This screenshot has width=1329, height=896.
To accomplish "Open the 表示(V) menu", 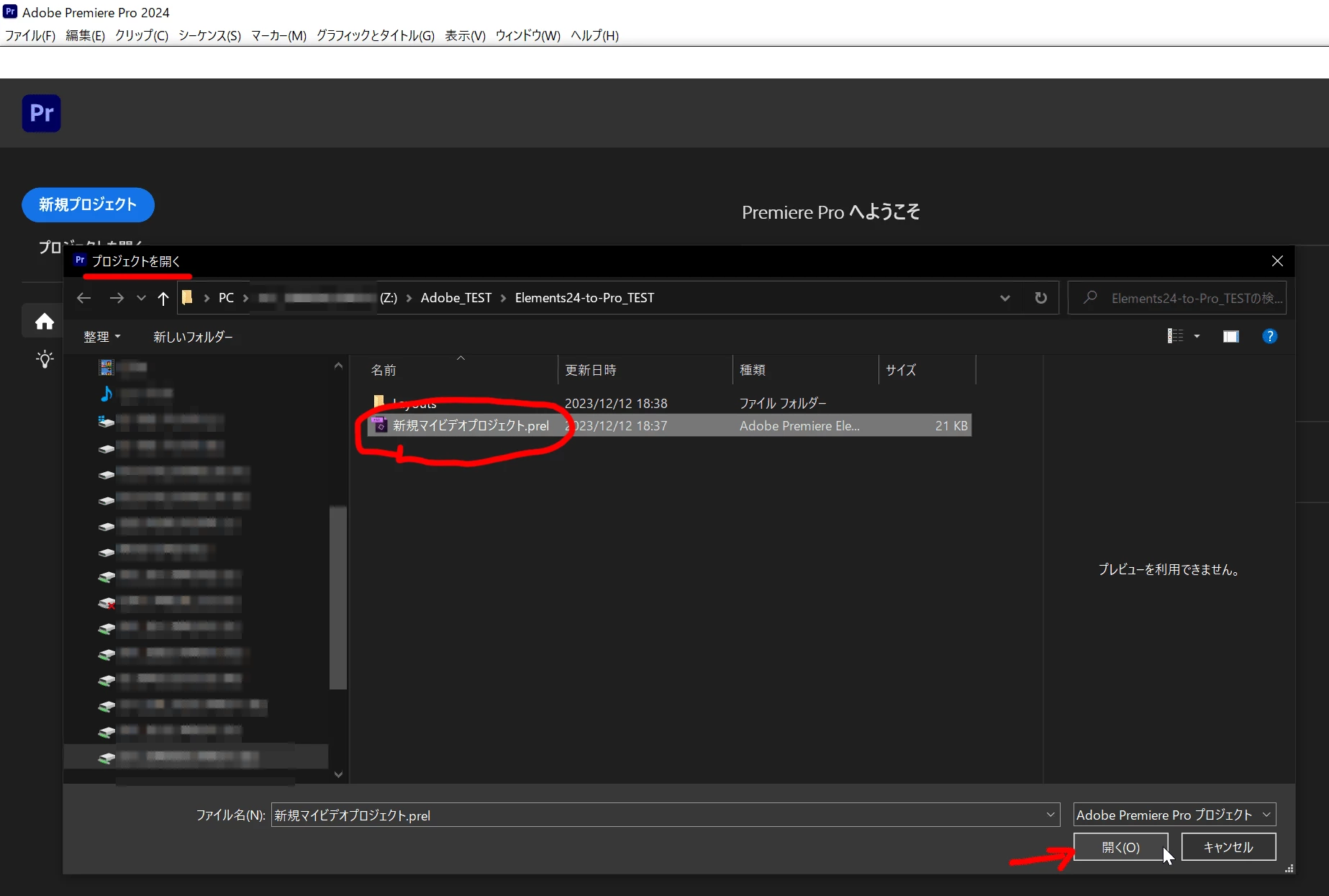I will coord(465,35).
